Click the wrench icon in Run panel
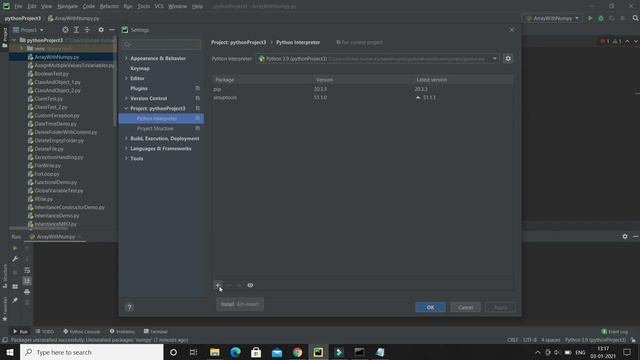 pyautogui.click(x=15, y=259)
